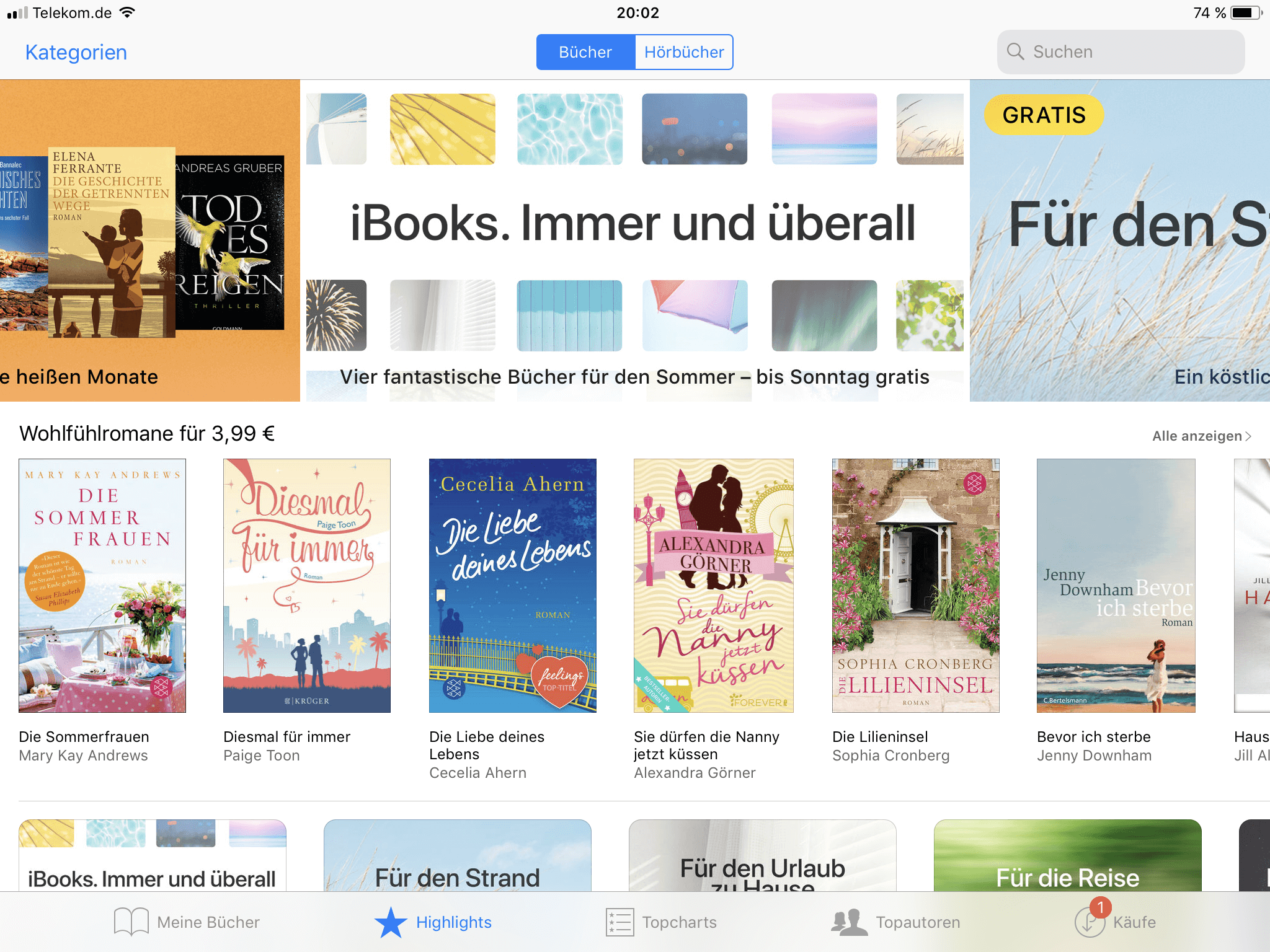Open the Kategorien list
1270x952 pixels.
(76, 53)
